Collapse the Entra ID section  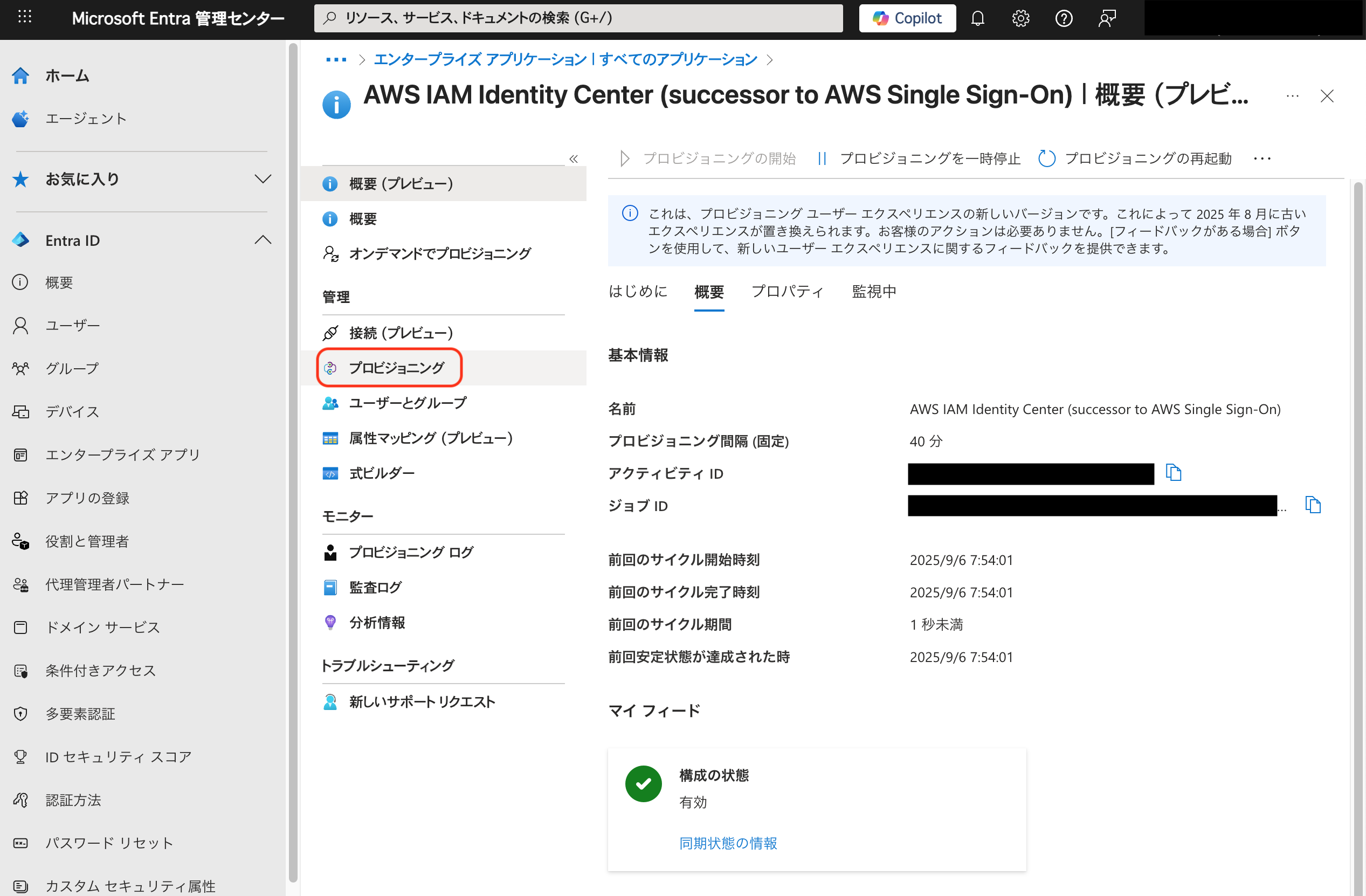(263, 239)
